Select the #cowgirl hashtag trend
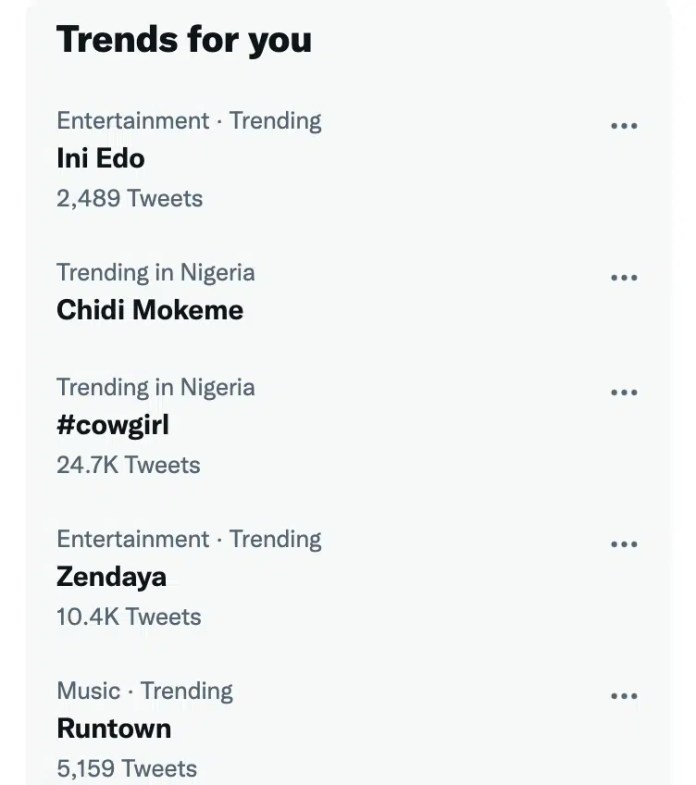Screen dimensions: 696x785 click(113, 425)
